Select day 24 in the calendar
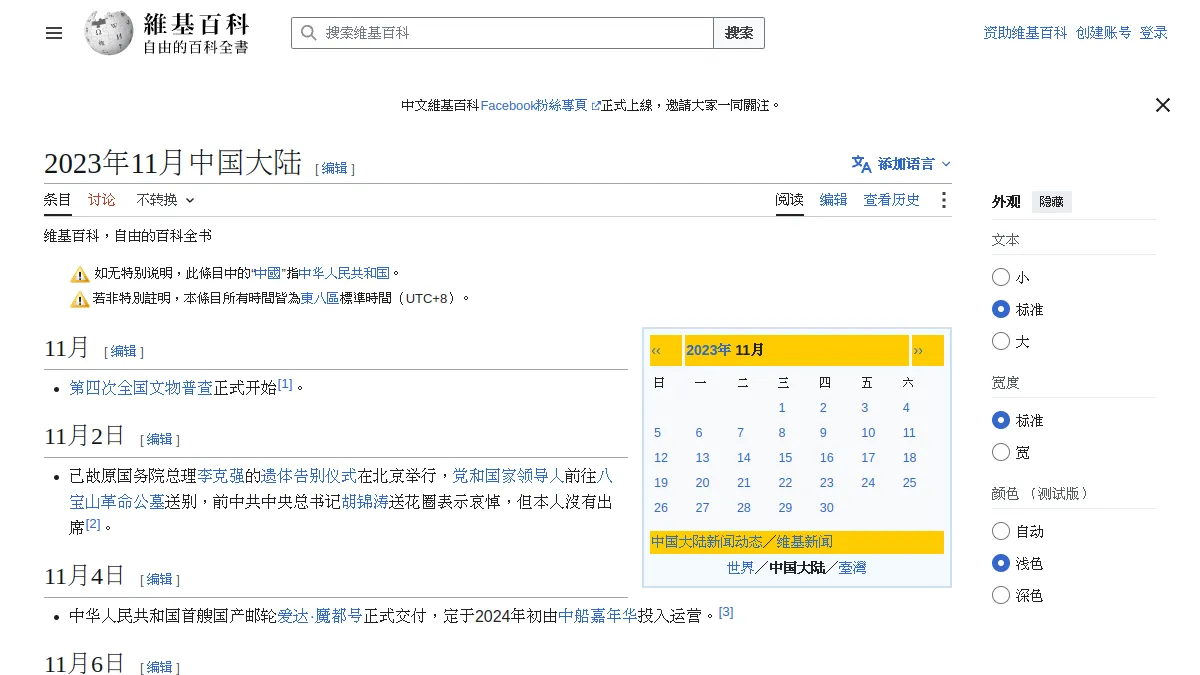Image resolution: width=1200 pixels, height=675 pixels. (x=868, y=483)
